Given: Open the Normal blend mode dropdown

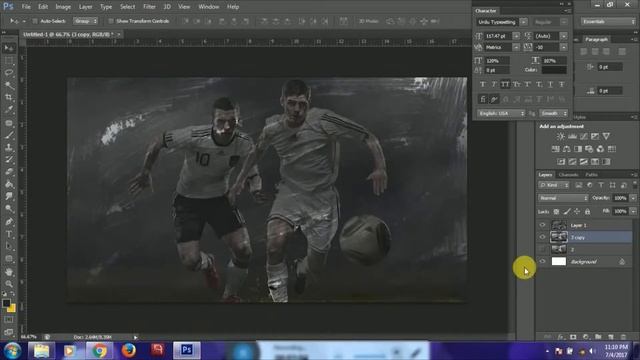Looking at the screenshot, I should 563,198.
